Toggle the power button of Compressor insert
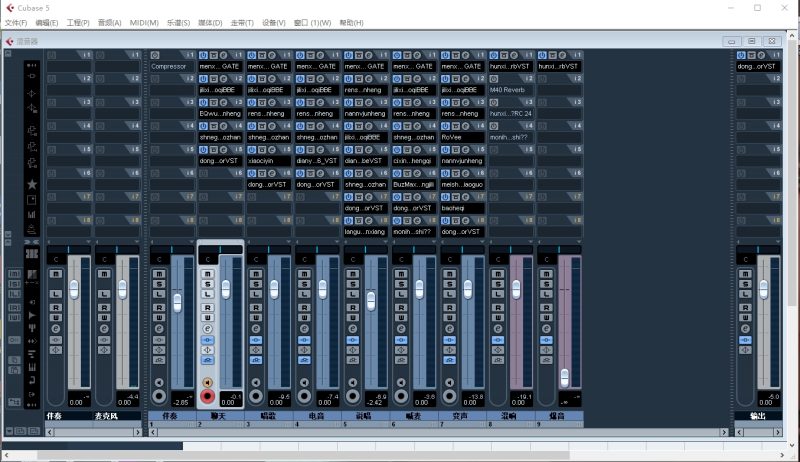This screenshot has width=800, height=462. click(155, 55)
